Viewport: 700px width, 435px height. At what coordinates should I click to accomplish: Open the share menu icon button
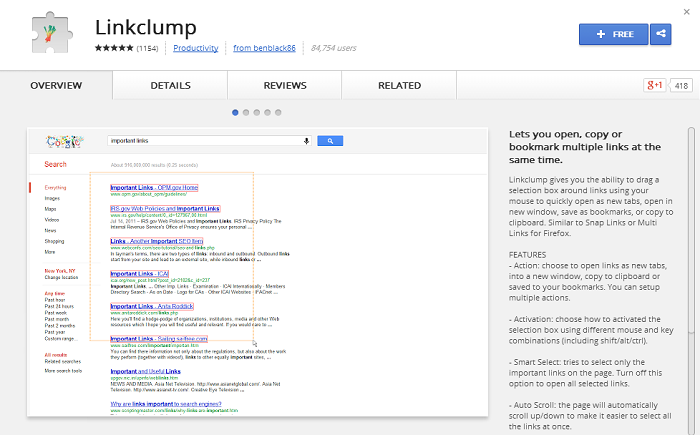(x=661, y=34)
